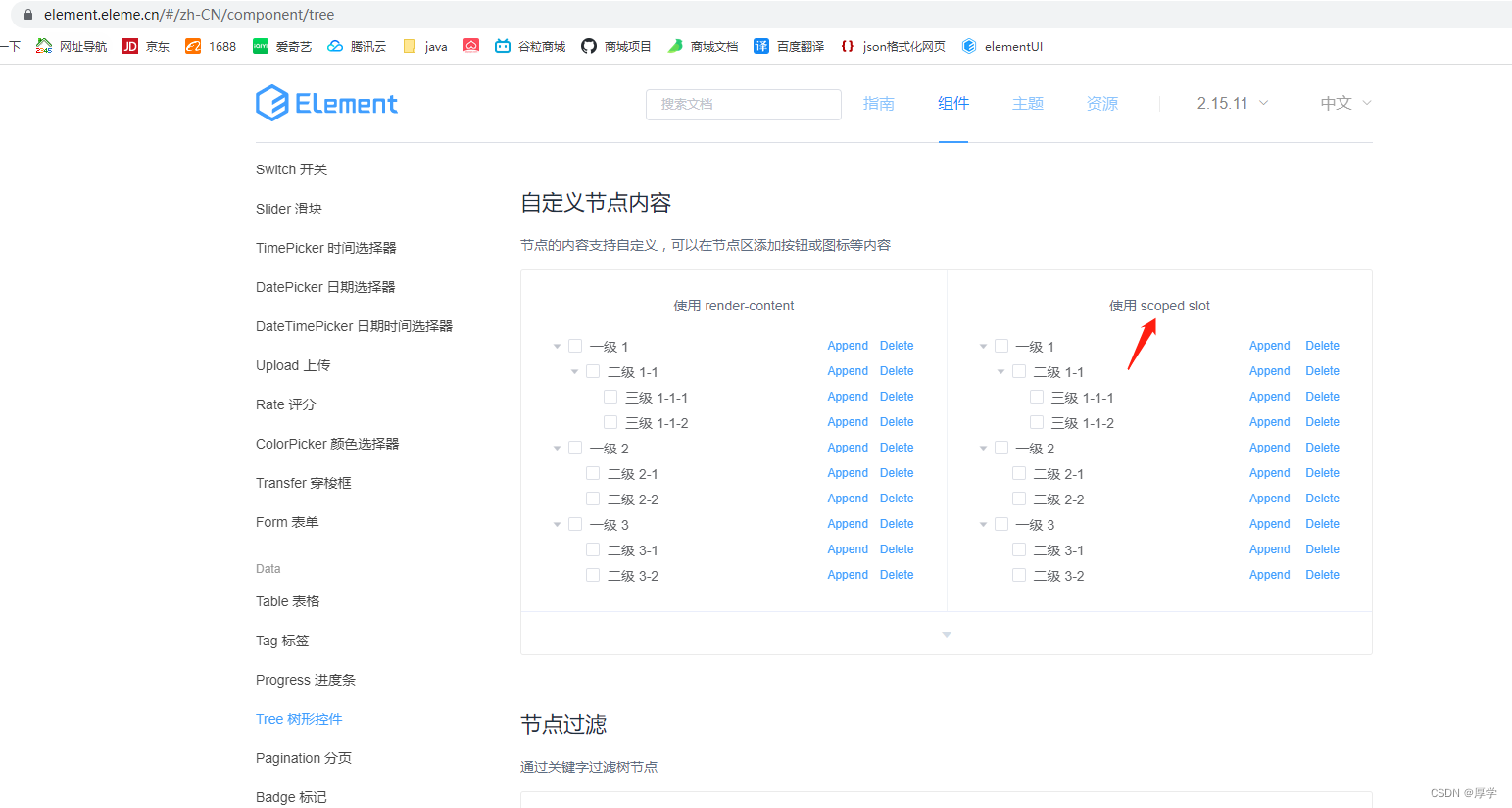The height and width of the screenshot is (808, 1512).
Task: Delete 一级 1 in render-content tree
Action: (x=897, y=346)
